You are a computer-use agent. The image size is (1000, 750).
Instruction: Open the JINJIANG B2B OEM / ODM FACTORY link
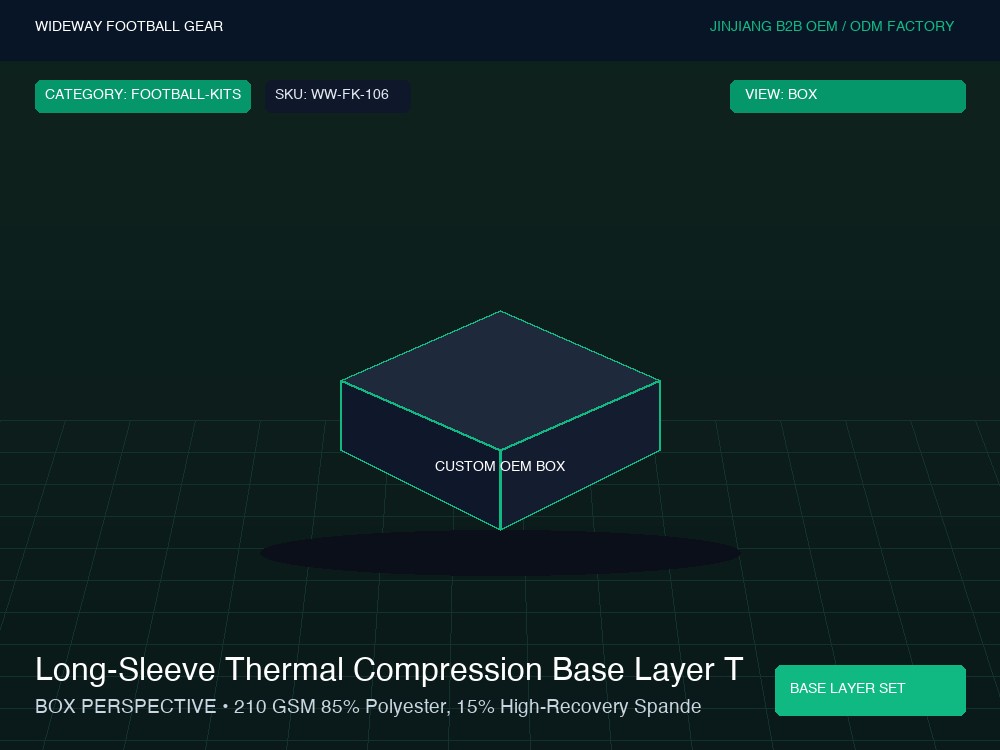coord(832,26)
